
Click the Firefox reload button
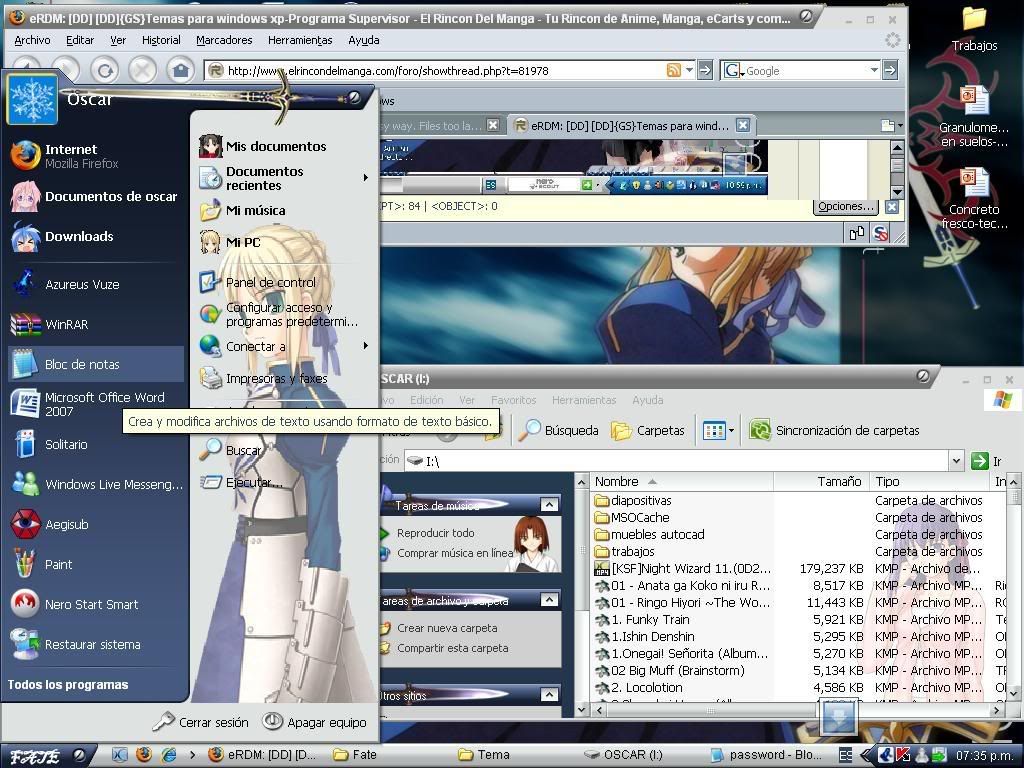pyautogui.click(x=105, y=69)
